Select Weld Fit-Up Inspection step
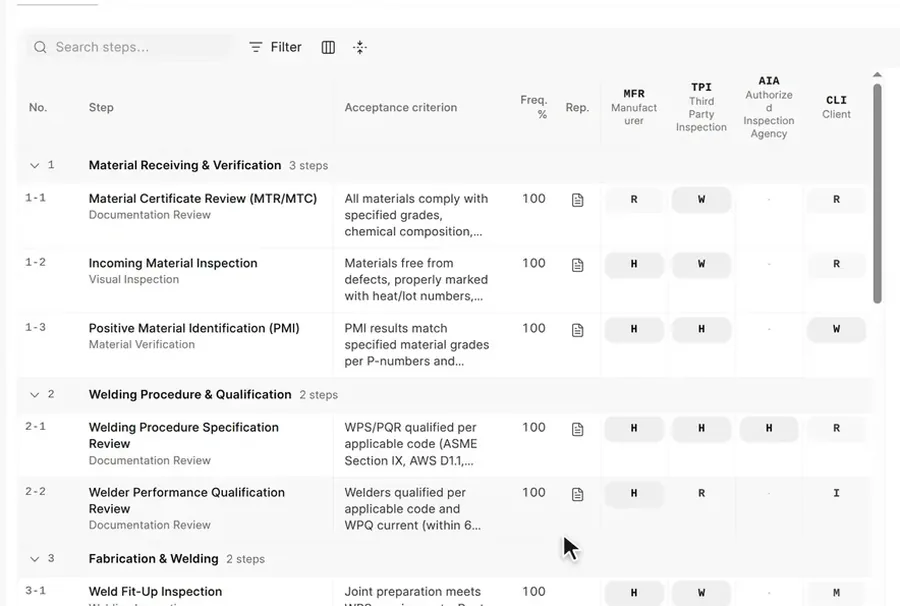The width and height of the screenshot is (900, 606). tap(155, 592)
